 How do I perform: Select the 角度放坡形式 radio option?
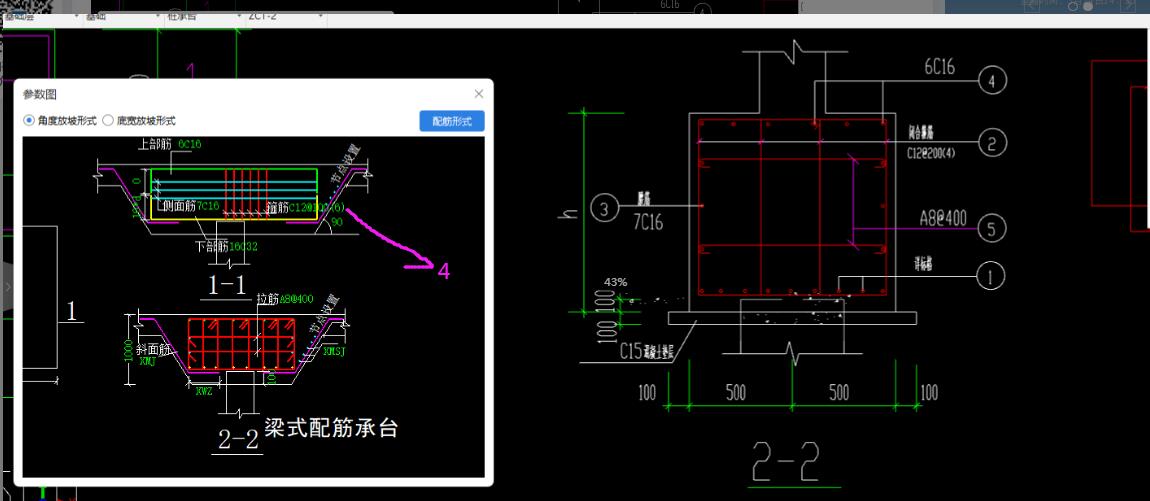click(x=59, y=121)
